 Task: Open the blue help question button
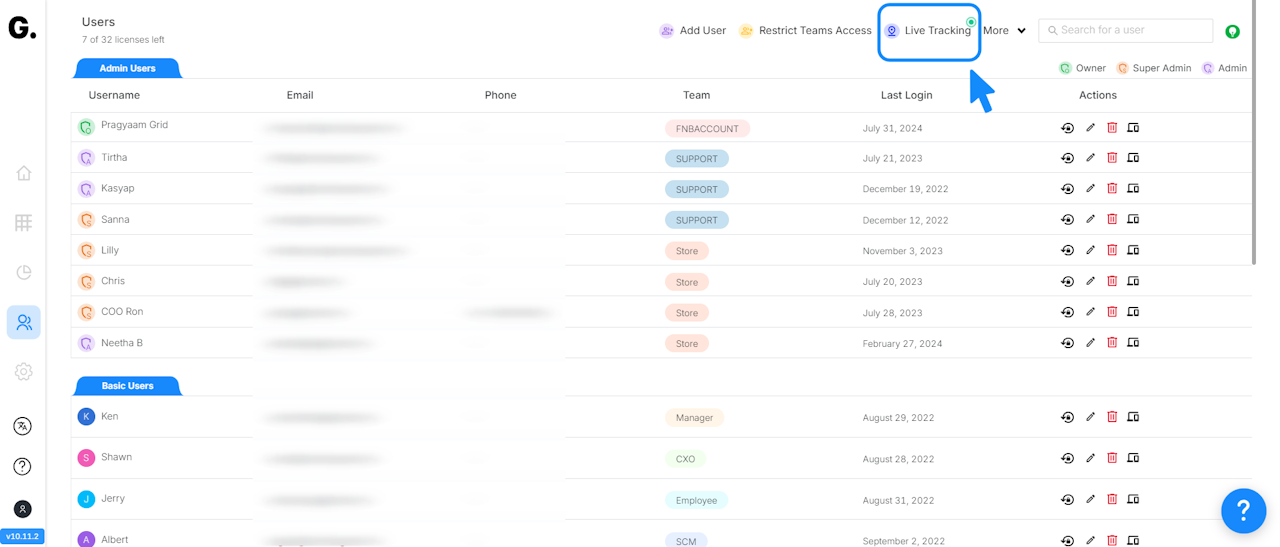(1243, 511)
